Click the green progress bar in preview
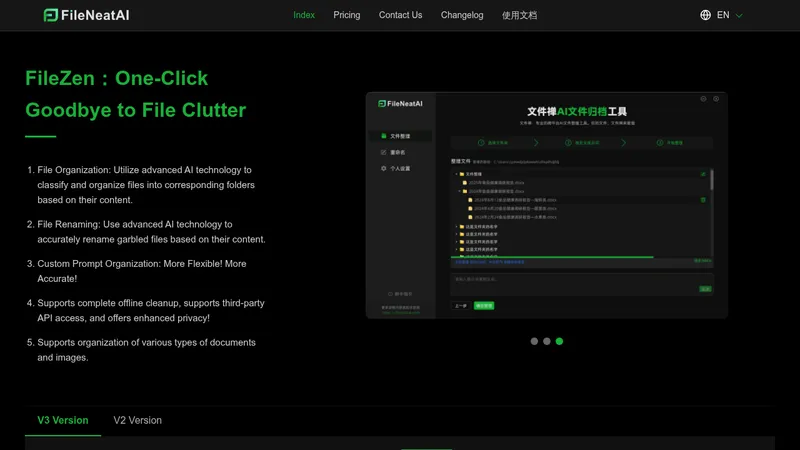 [x=552, y=257]
